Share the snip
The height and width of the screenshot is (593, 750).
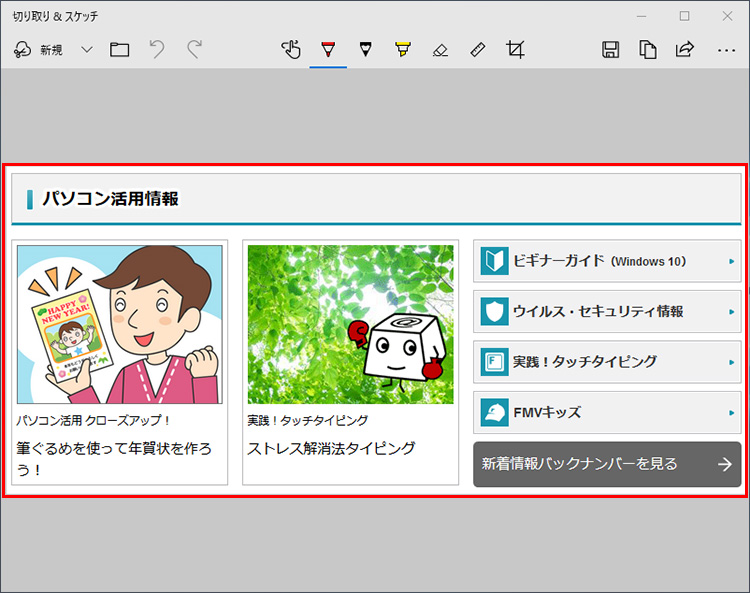coord(685,49)
